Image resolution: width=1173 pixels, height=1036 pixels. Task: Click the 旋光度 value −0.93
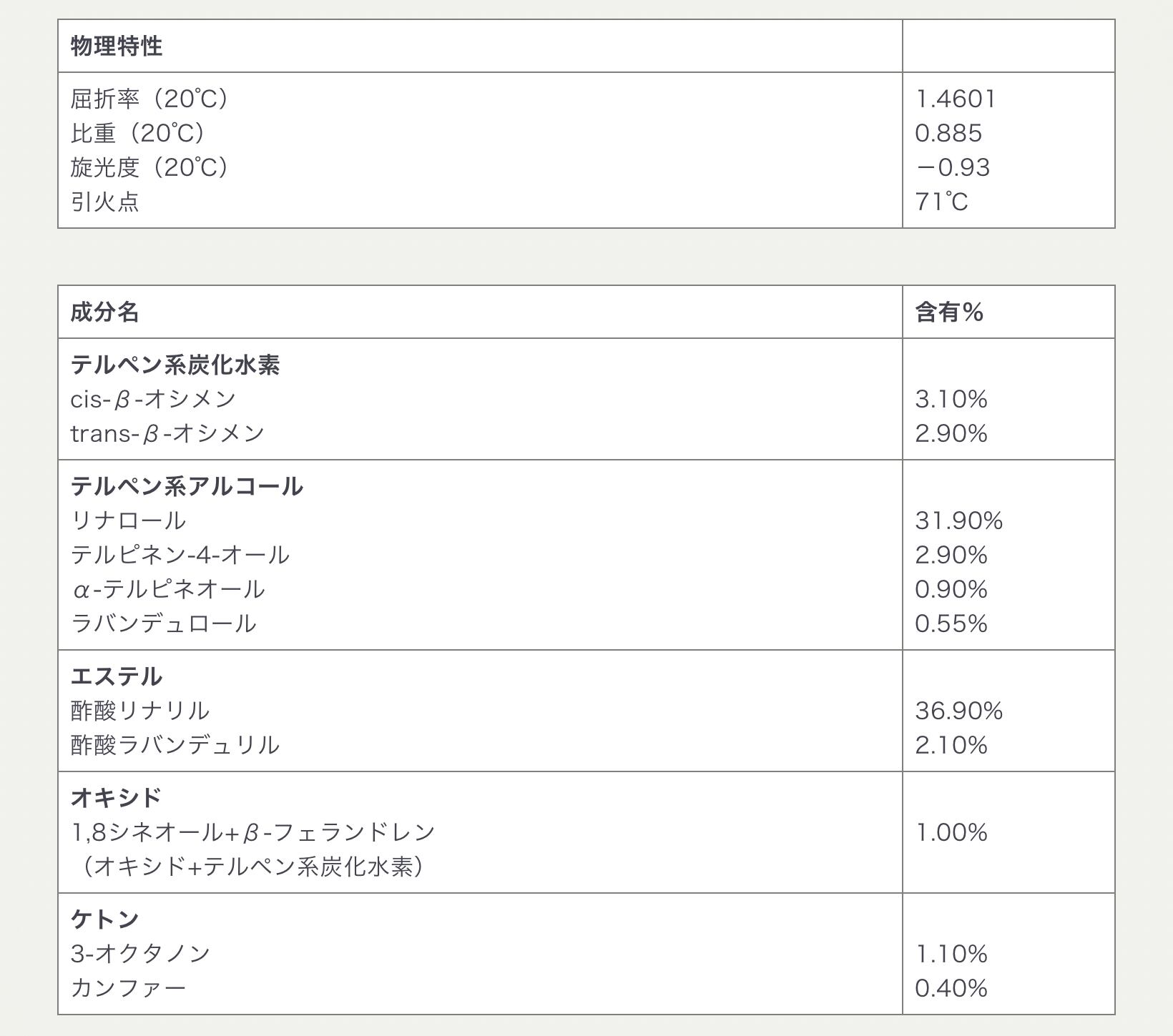point(953,167)
